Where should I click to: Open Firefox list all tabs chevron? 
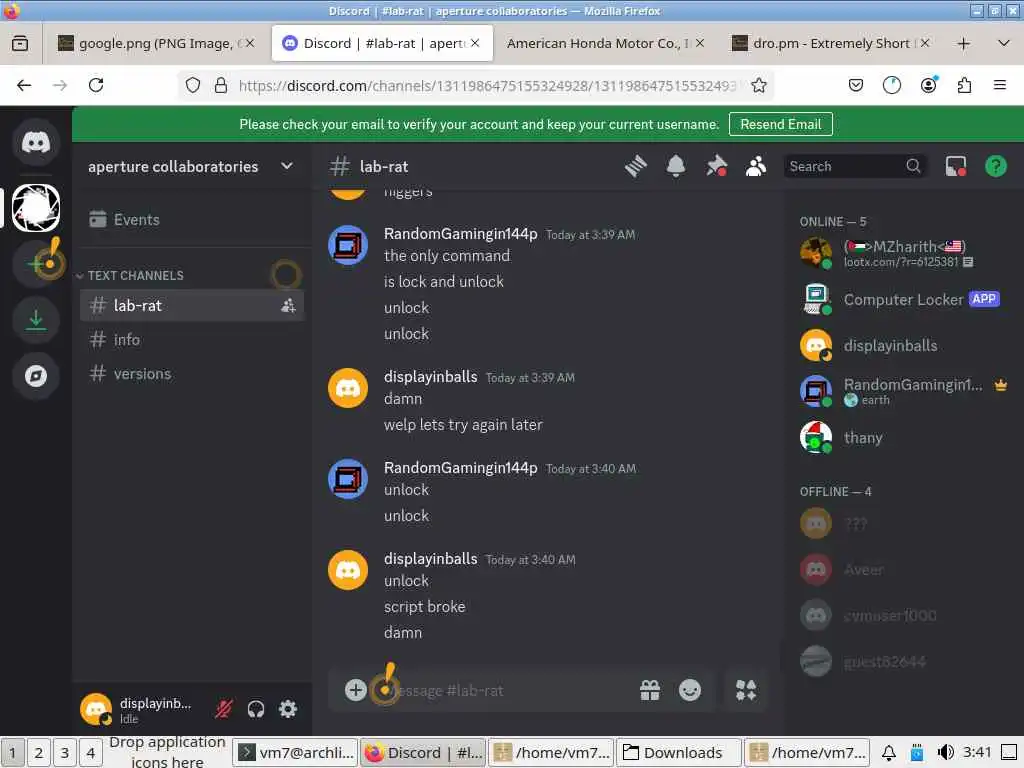(1004, 43)
